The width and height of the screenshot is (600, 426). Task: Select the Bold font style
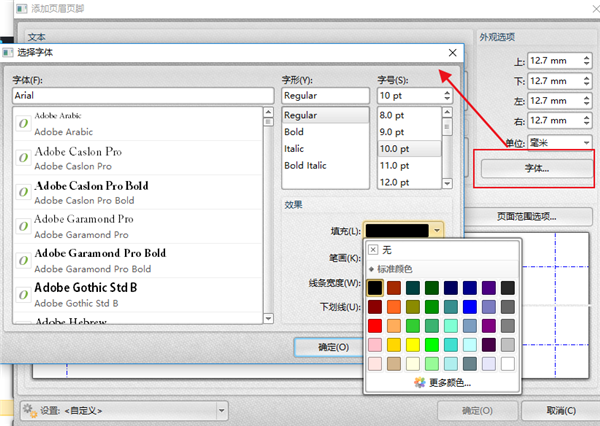(326, 132)
